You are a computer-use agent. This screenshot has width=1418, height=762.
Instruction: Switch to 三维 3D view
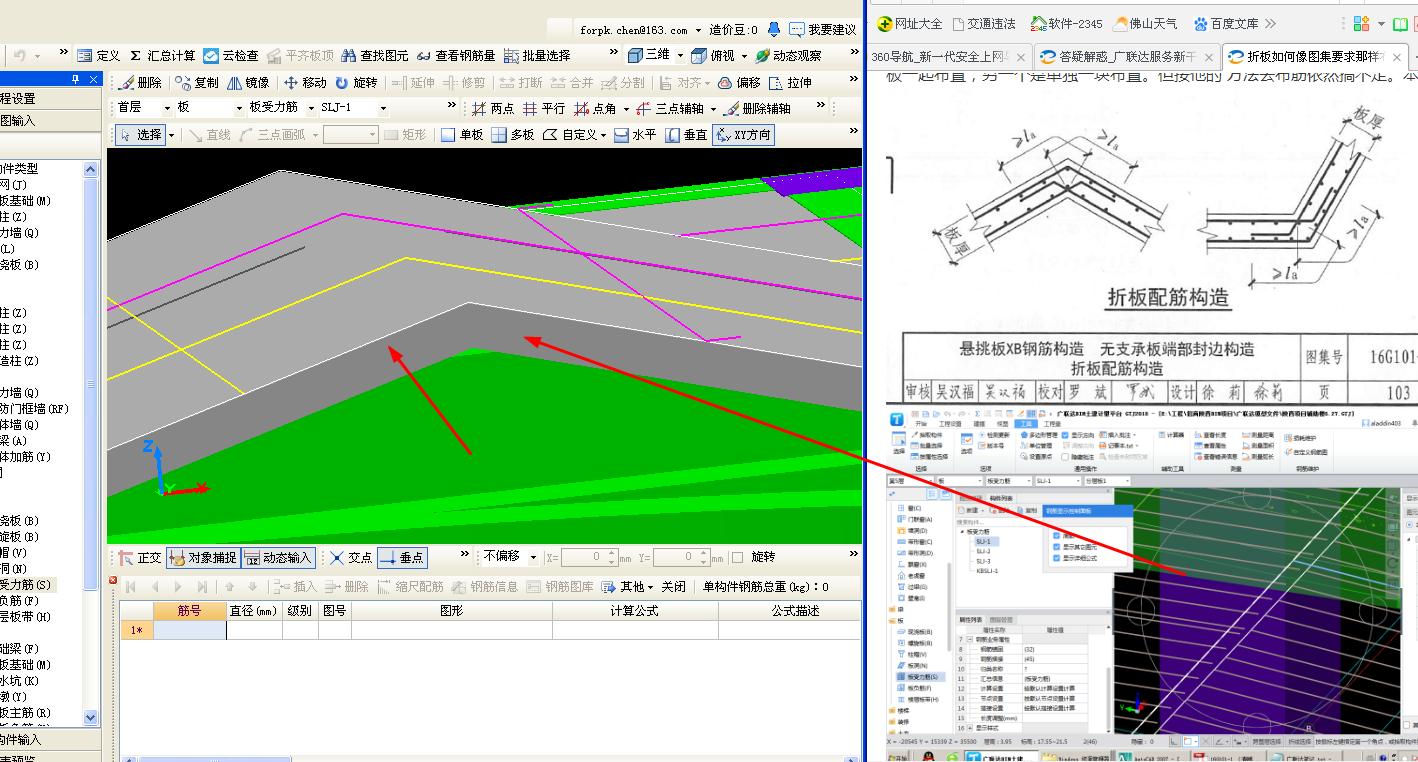[647, 55]
